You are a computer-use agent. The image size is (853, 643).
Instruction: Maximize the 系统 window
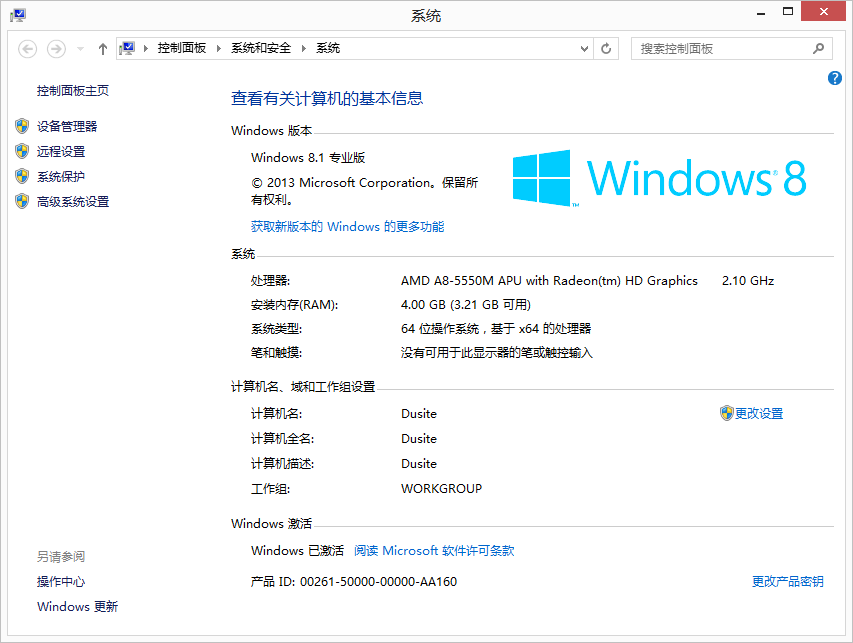(x=788, y=12)
